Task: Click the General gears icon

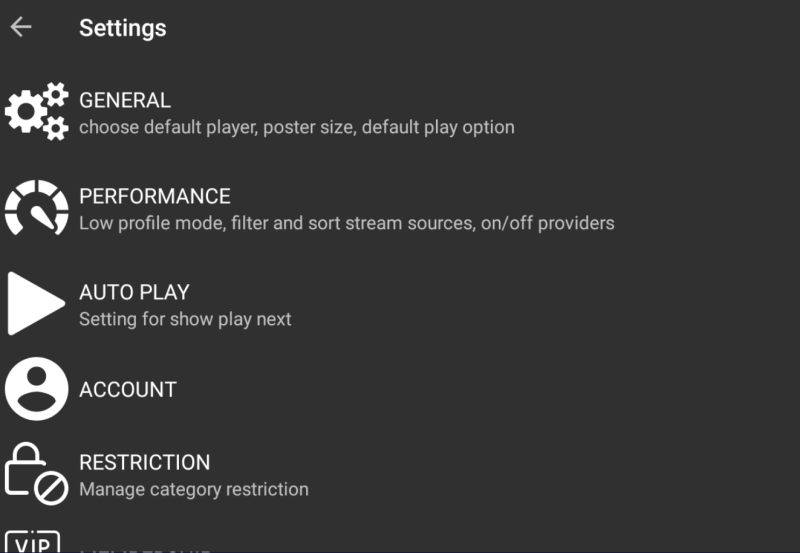Action: (36, 111)
